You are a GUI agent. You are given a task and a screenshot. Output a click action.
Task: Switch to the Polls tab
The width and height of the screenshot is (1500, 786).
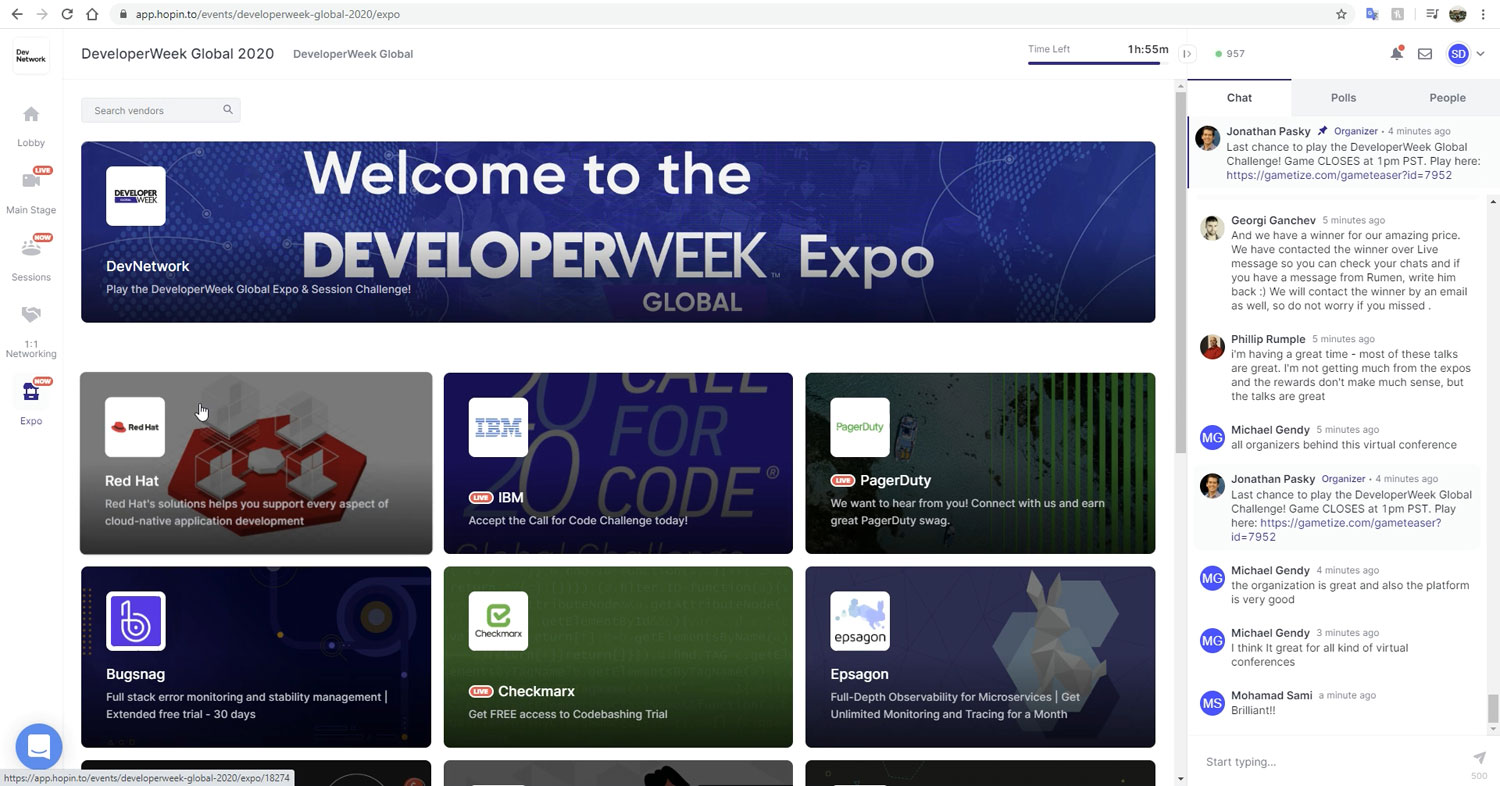[1343, 98]
